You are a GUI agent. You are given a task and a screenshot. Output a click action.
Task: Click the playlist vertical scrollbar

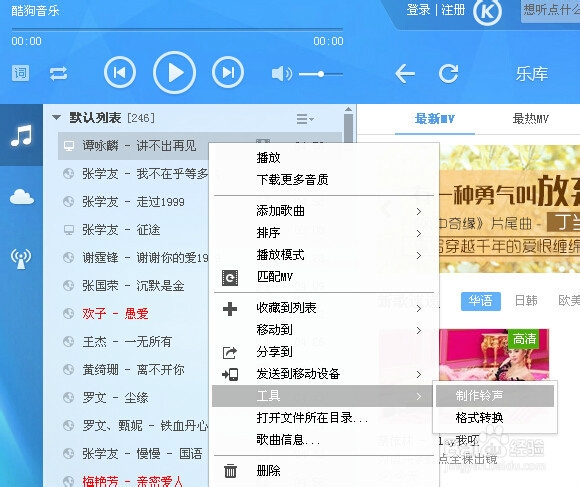(x=348, y=128)
